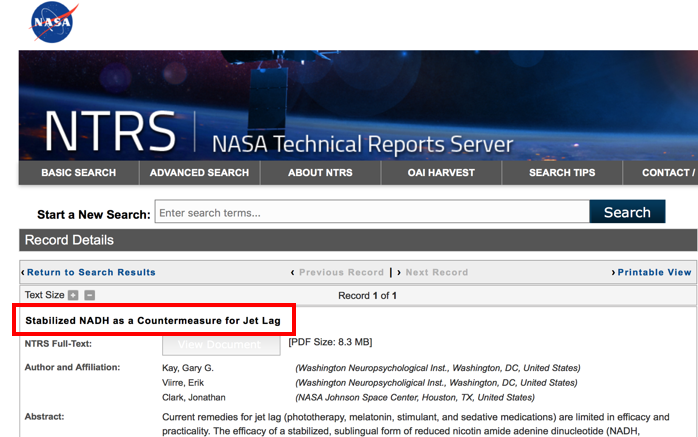Go to Search Tips page

pyautogui.click(x=562, y=173)
